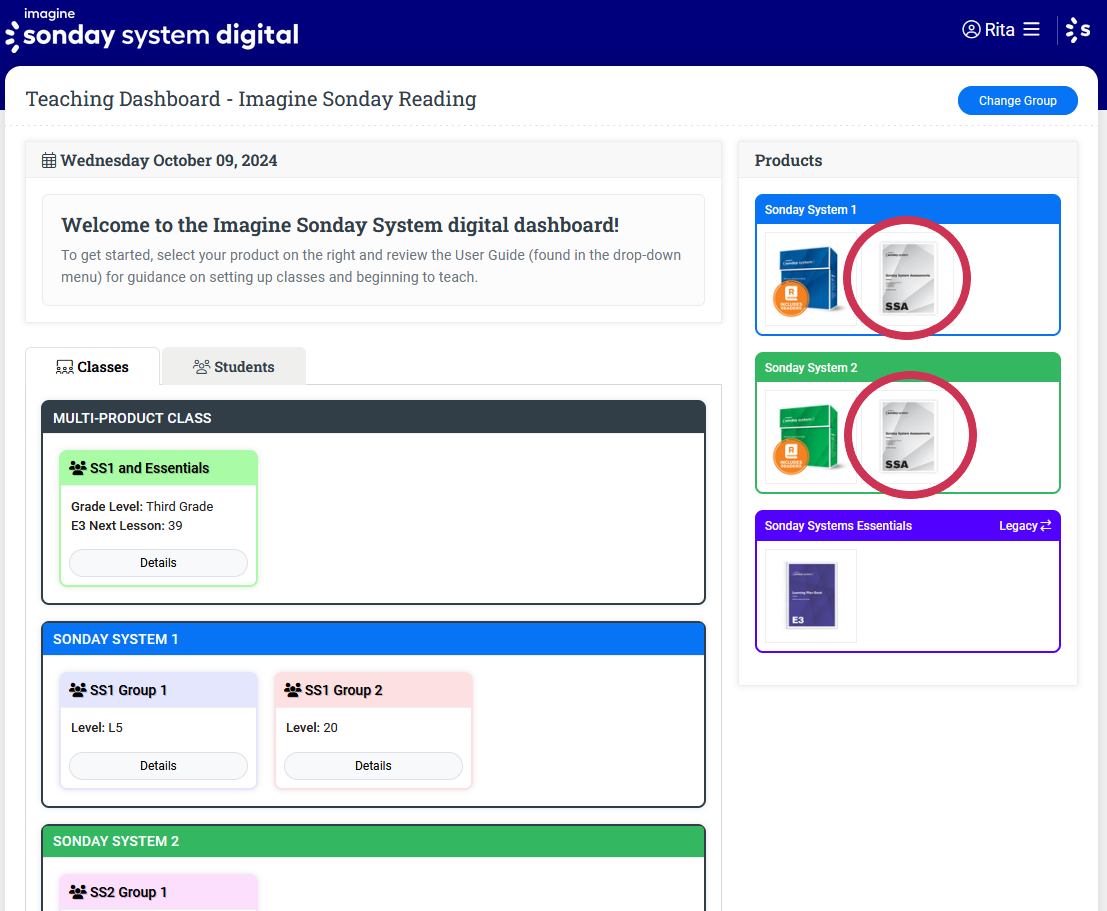Open SSA assessment under Sonday System 2
This screenshot has width=1107, height=911.
point(908,437)
